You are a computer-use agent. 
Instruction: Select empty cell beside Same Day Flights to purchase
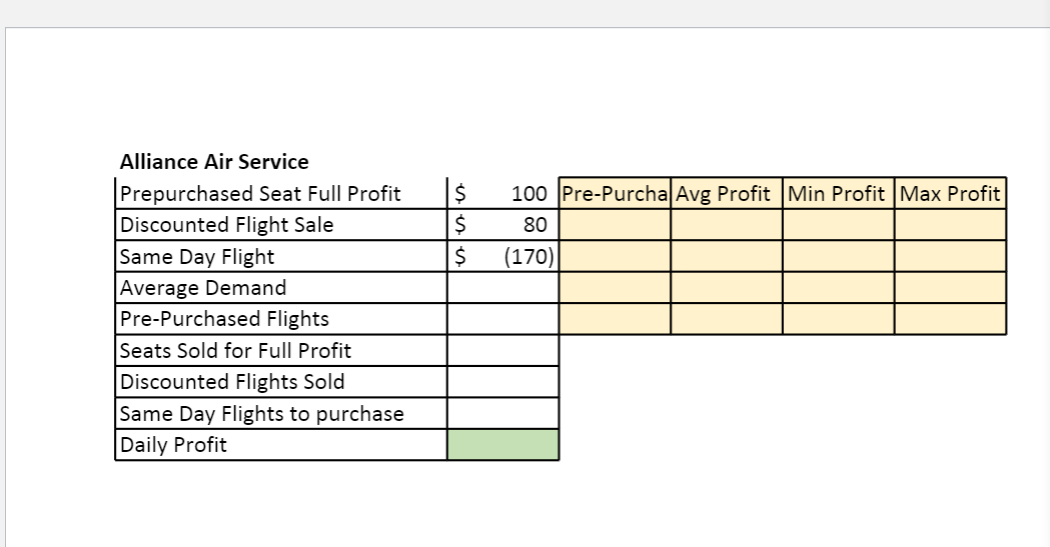tap(503, 413)
